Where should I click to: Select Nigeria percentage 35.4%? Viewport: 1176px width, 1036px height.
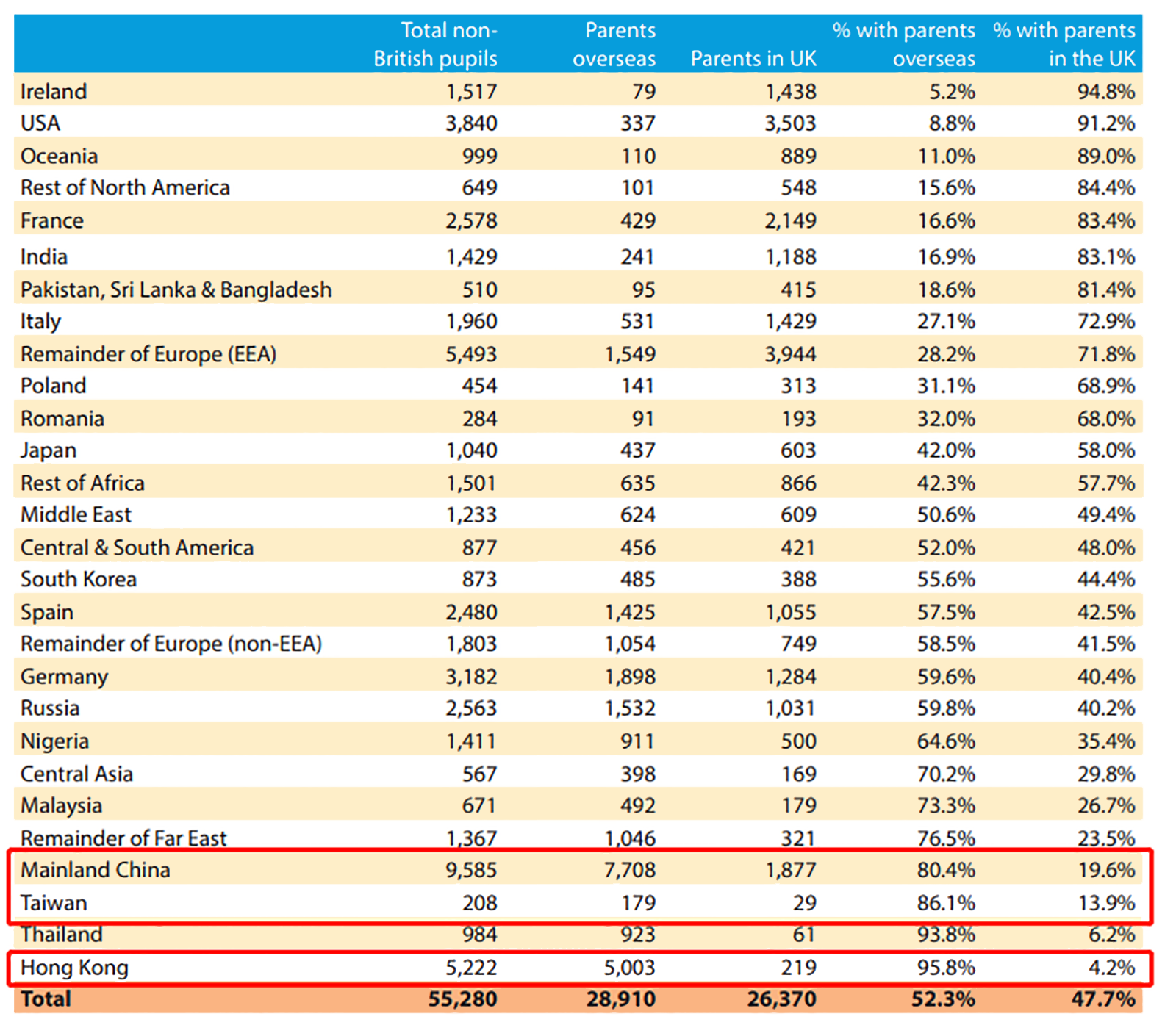1106,741
